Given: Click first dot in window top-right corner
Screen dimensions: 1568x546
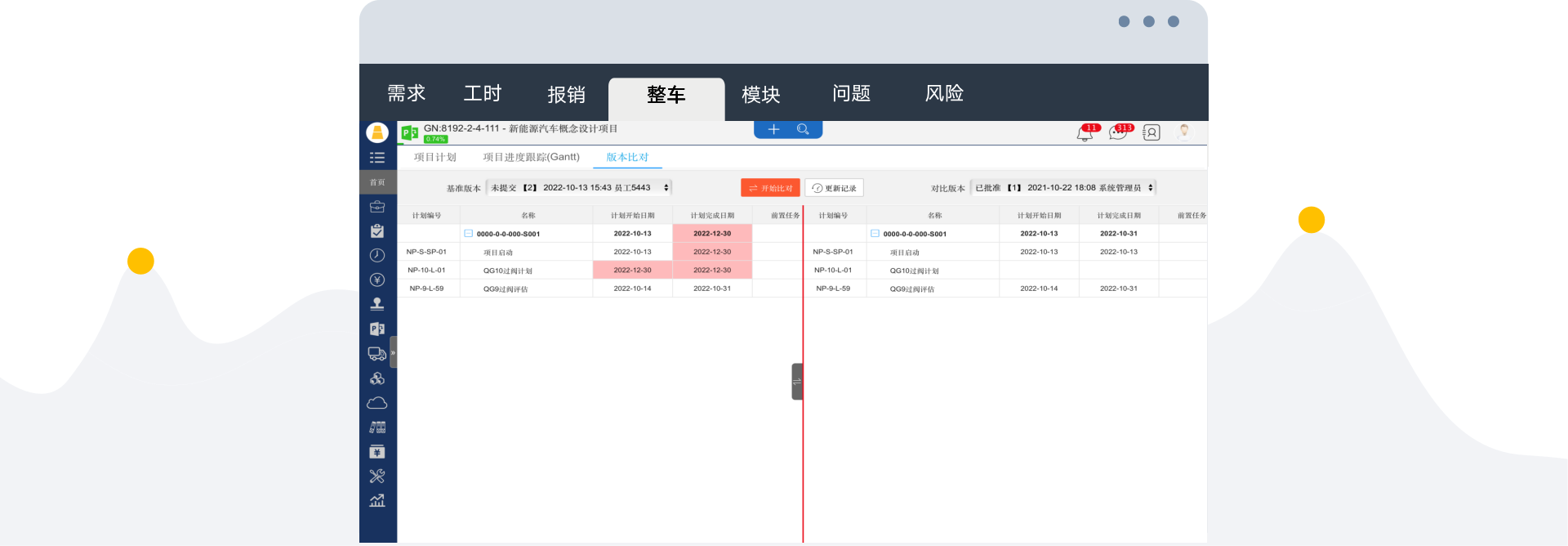Looking at the screenshot, I should [x=1124, y=21].
